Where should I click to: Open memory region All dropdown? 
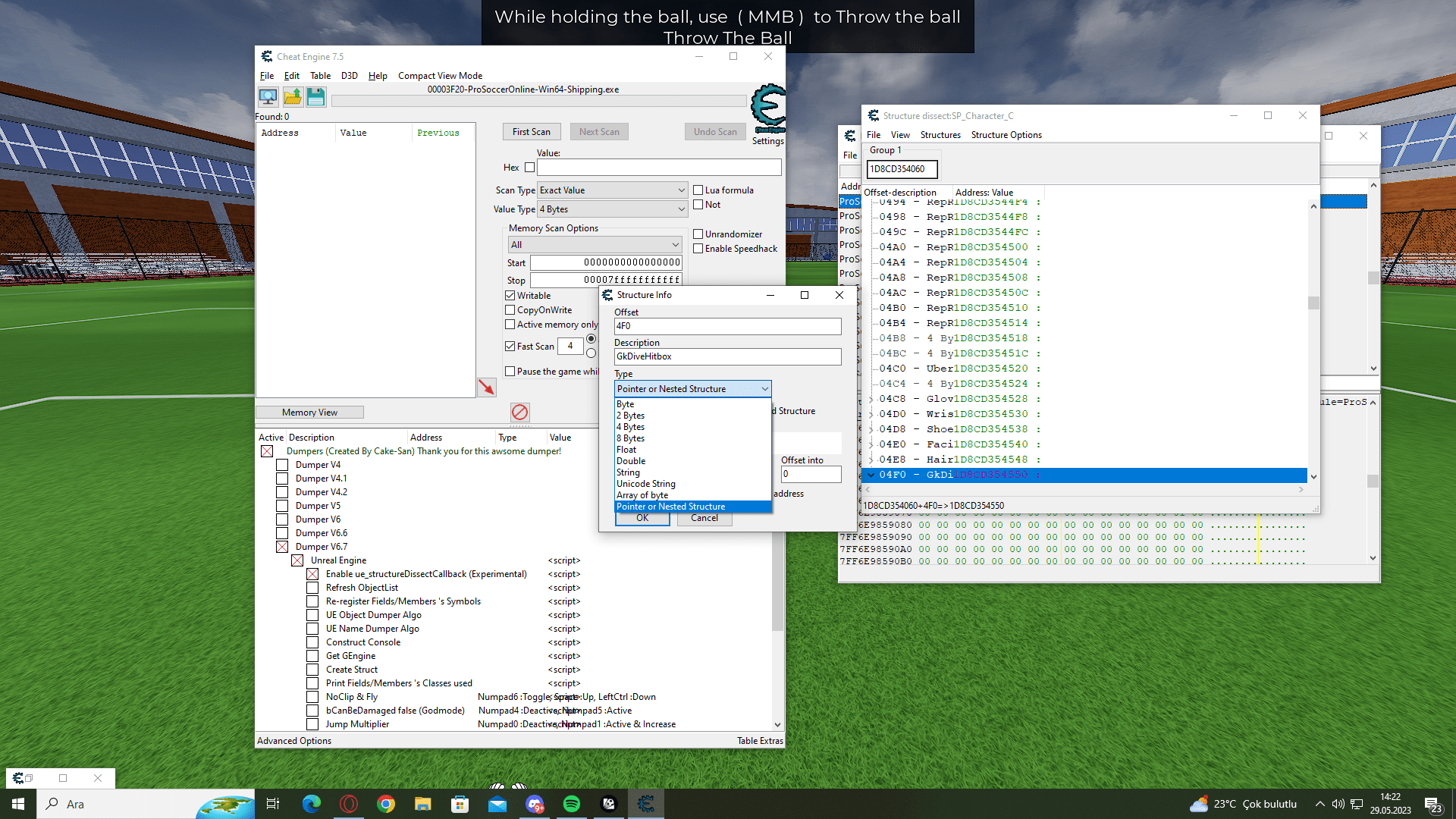[595, 245]
